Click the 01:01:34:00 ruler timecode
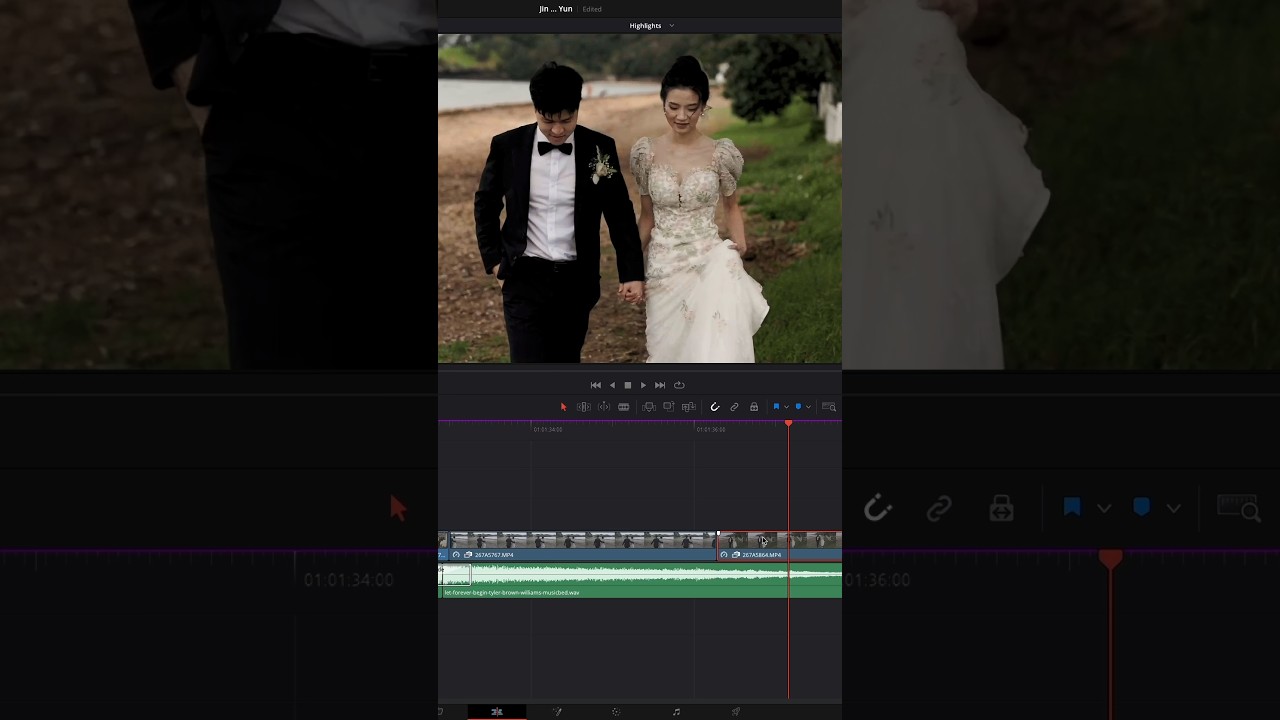Screen dimensions: 1280x720 pos(547,430)
